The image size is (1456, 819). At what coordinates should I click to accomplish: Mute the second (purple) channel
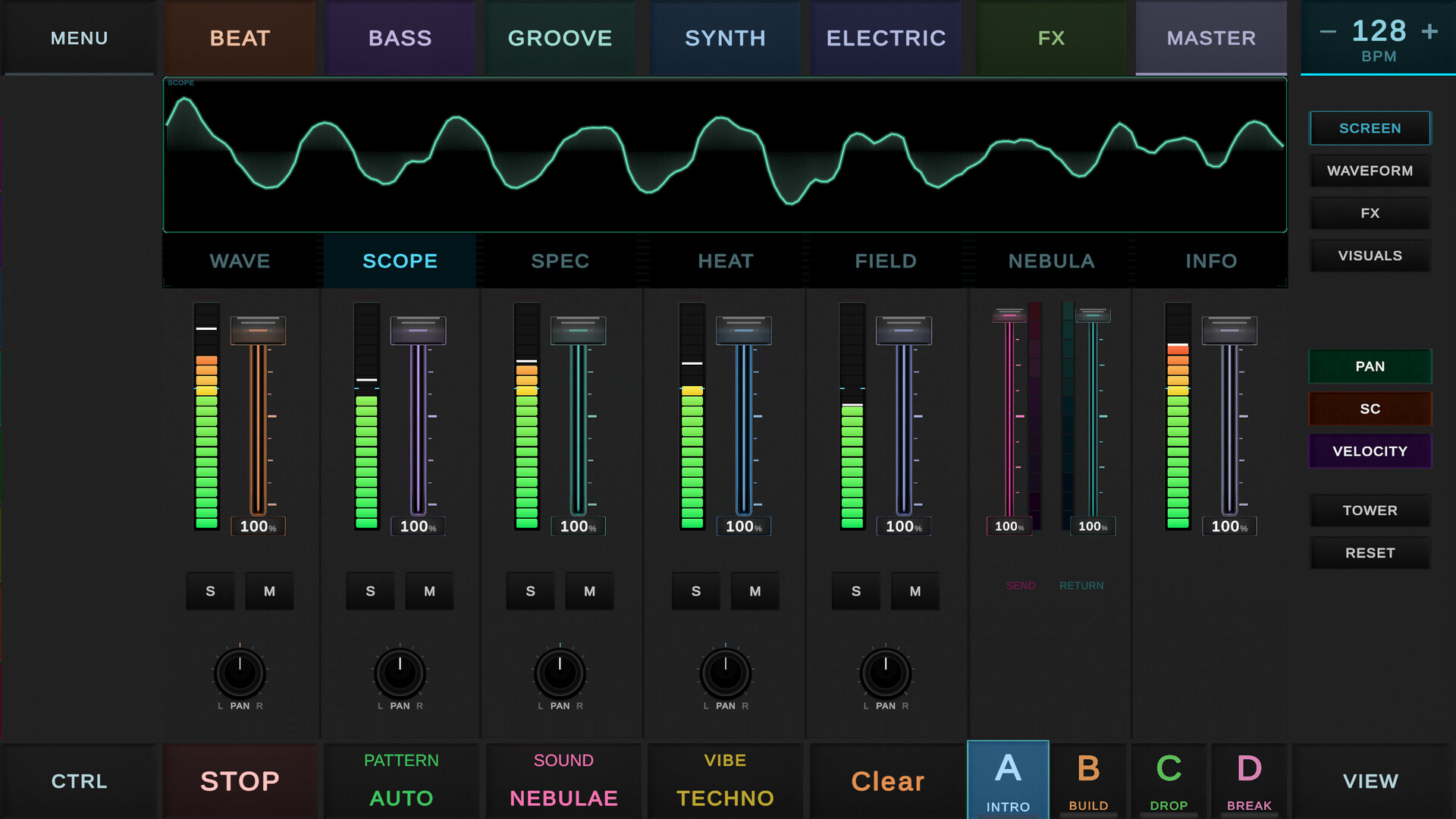click(429, 591)
